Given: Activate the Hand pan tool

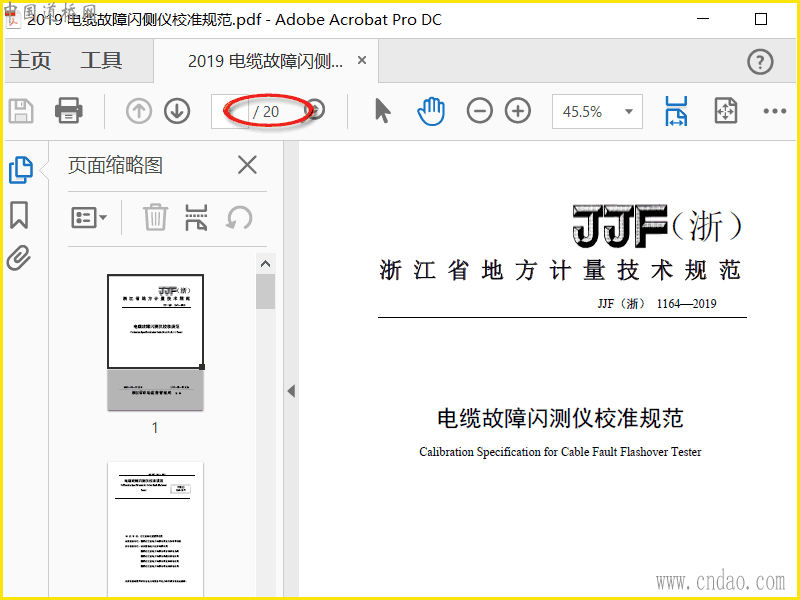Looking at the screenshot, I should point(431,111).
